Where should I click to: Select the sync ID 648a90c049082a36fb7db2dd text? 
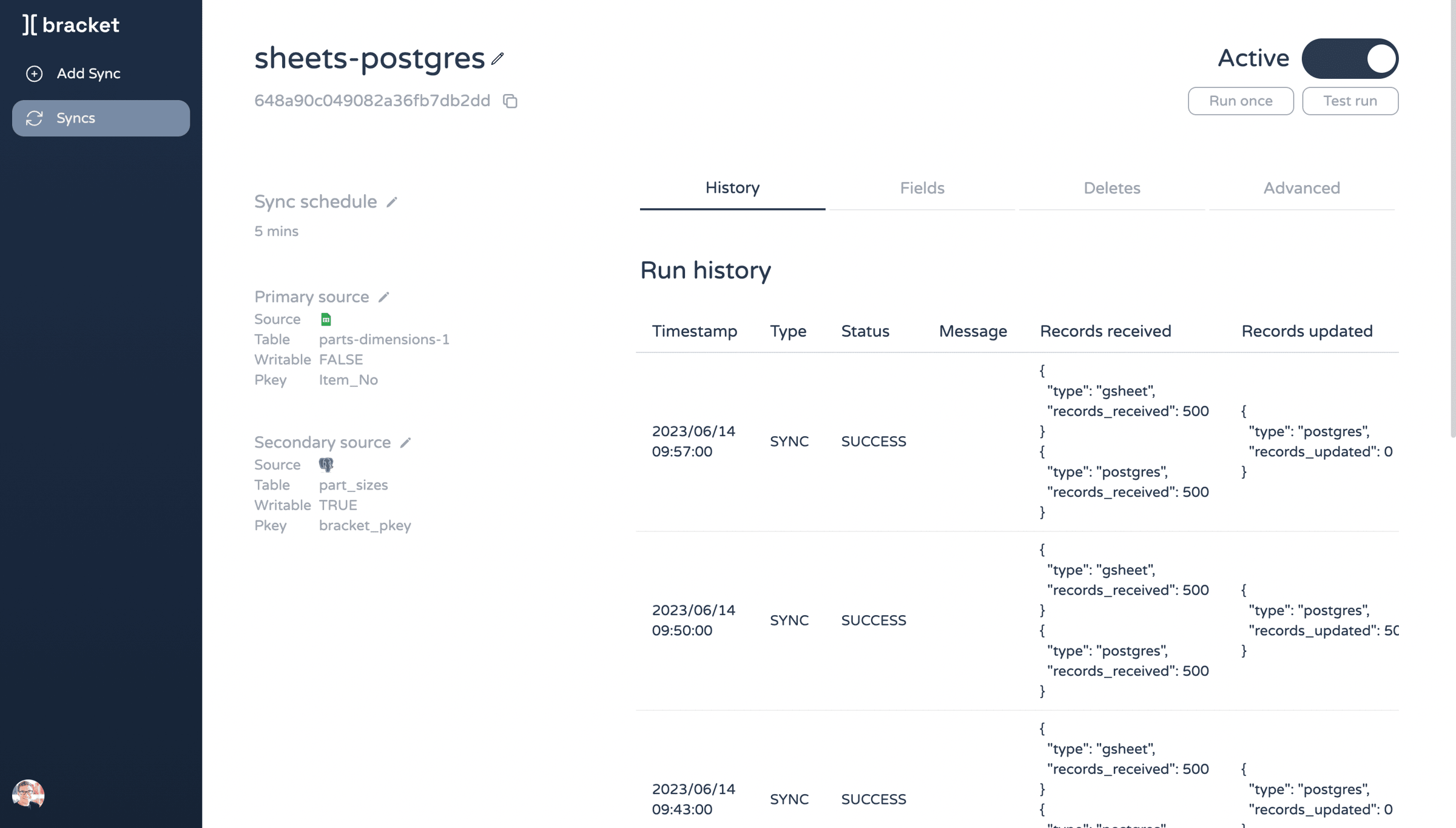click(x=372, y=101)
